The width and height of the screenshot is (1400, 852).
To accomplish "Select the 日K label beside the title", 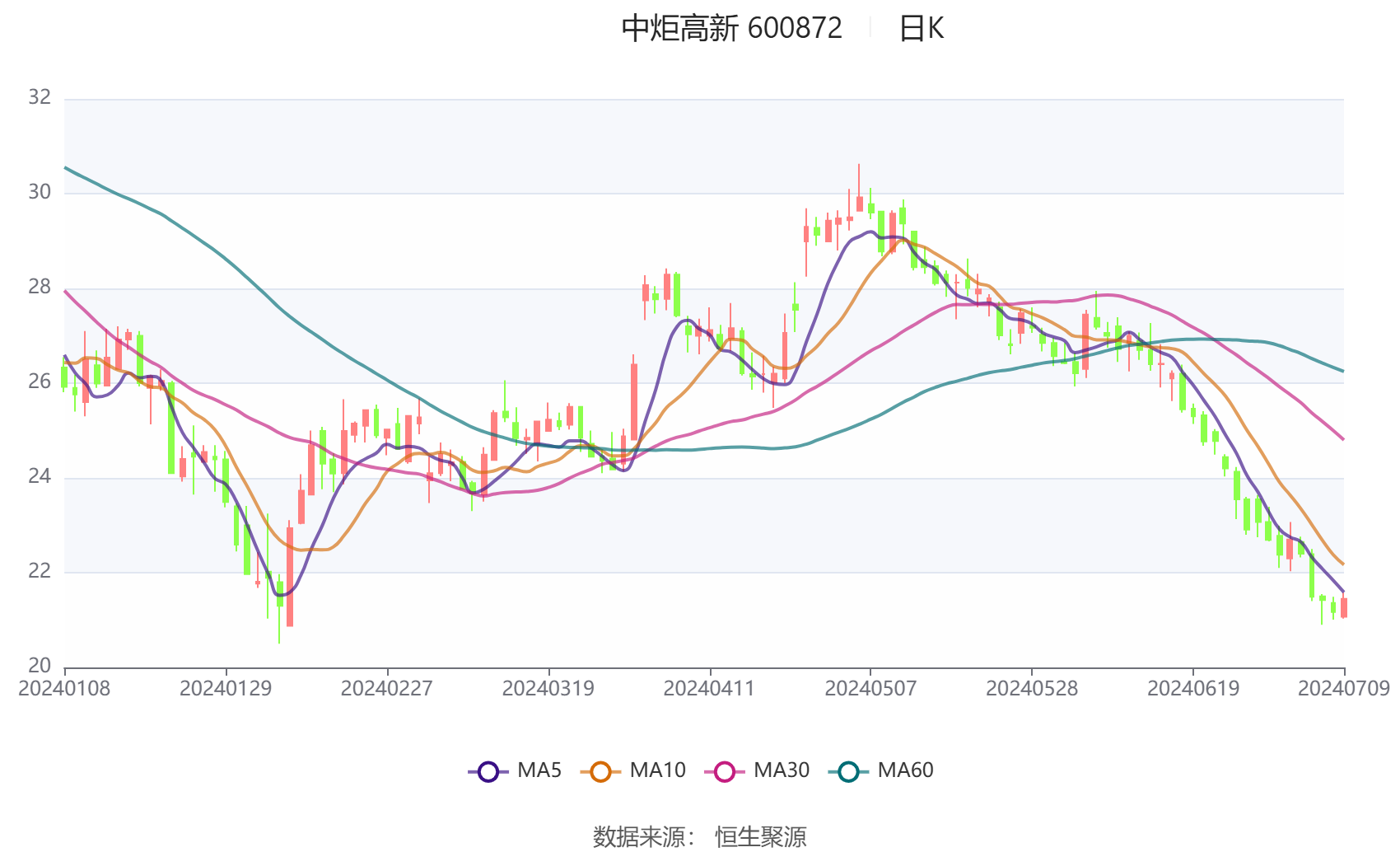I will pos(921,29).
